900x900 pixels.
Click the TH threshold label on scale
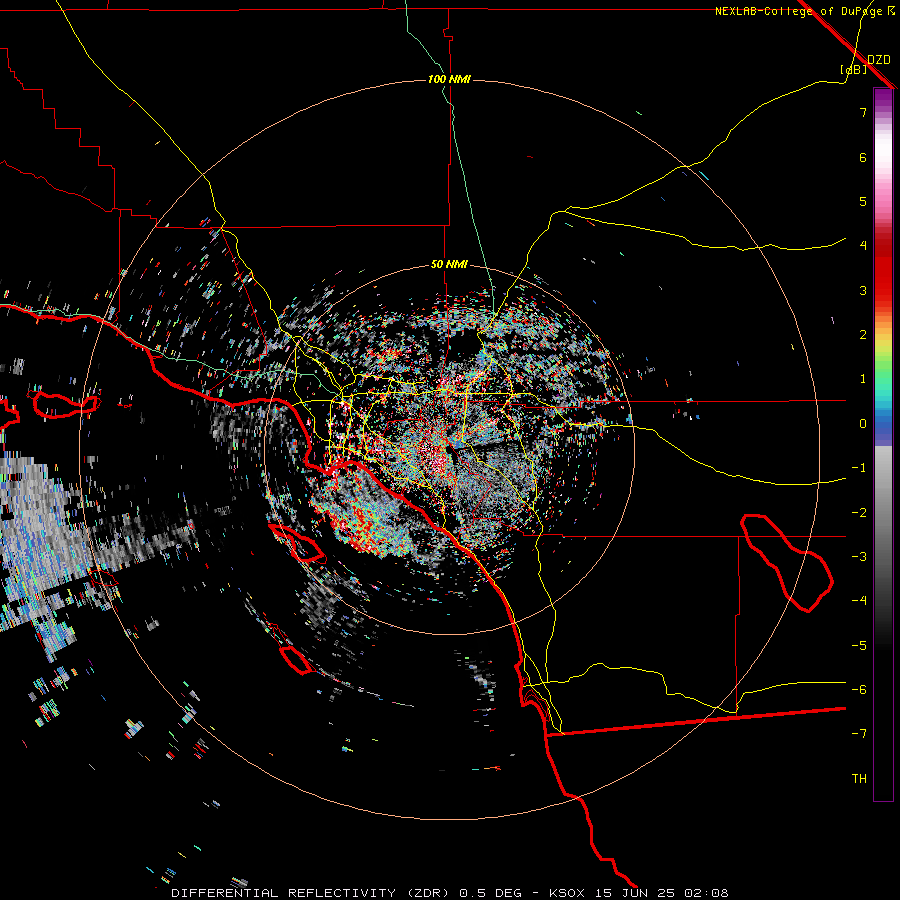859,779
